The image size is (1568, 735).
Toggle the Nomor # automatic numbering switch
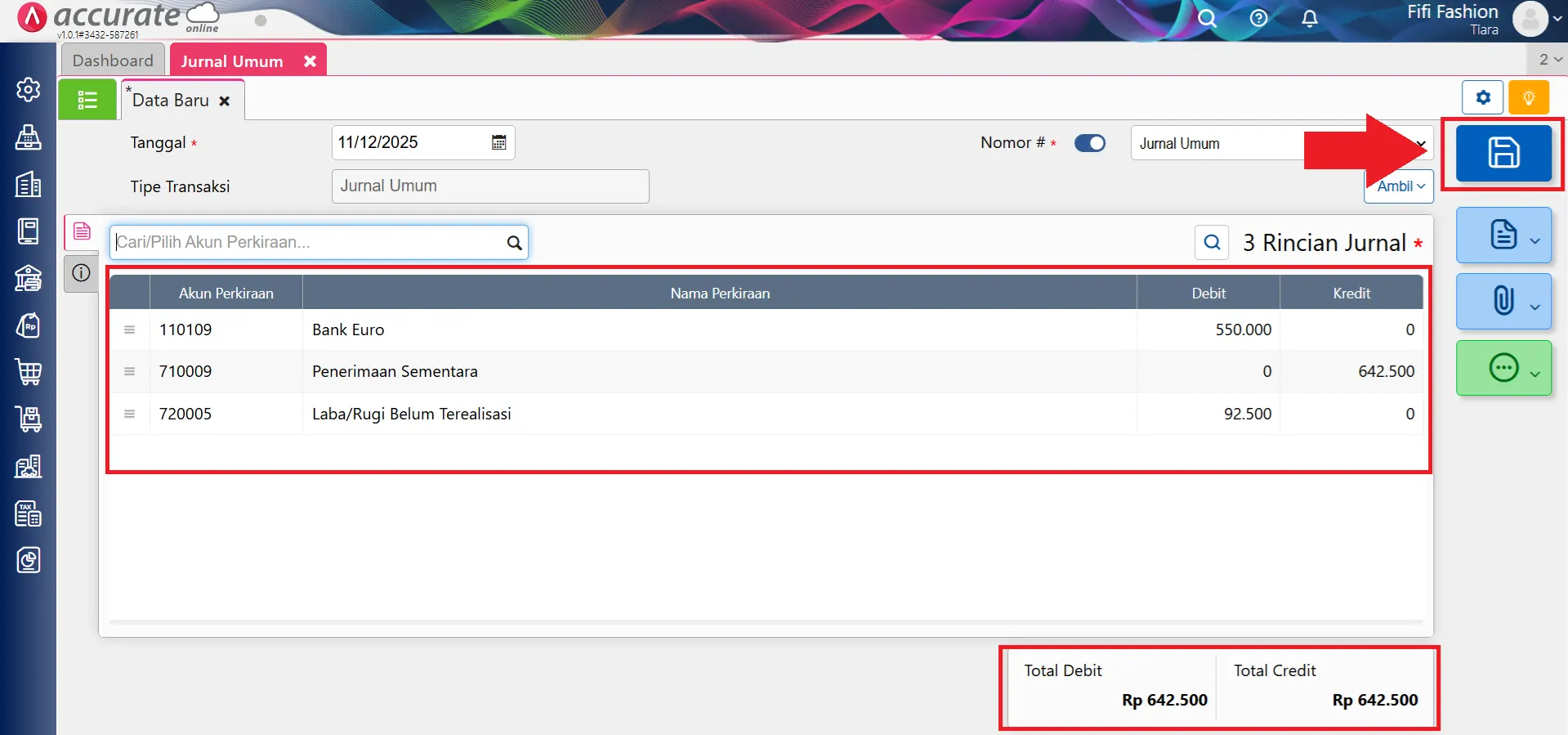point(1089,143)
